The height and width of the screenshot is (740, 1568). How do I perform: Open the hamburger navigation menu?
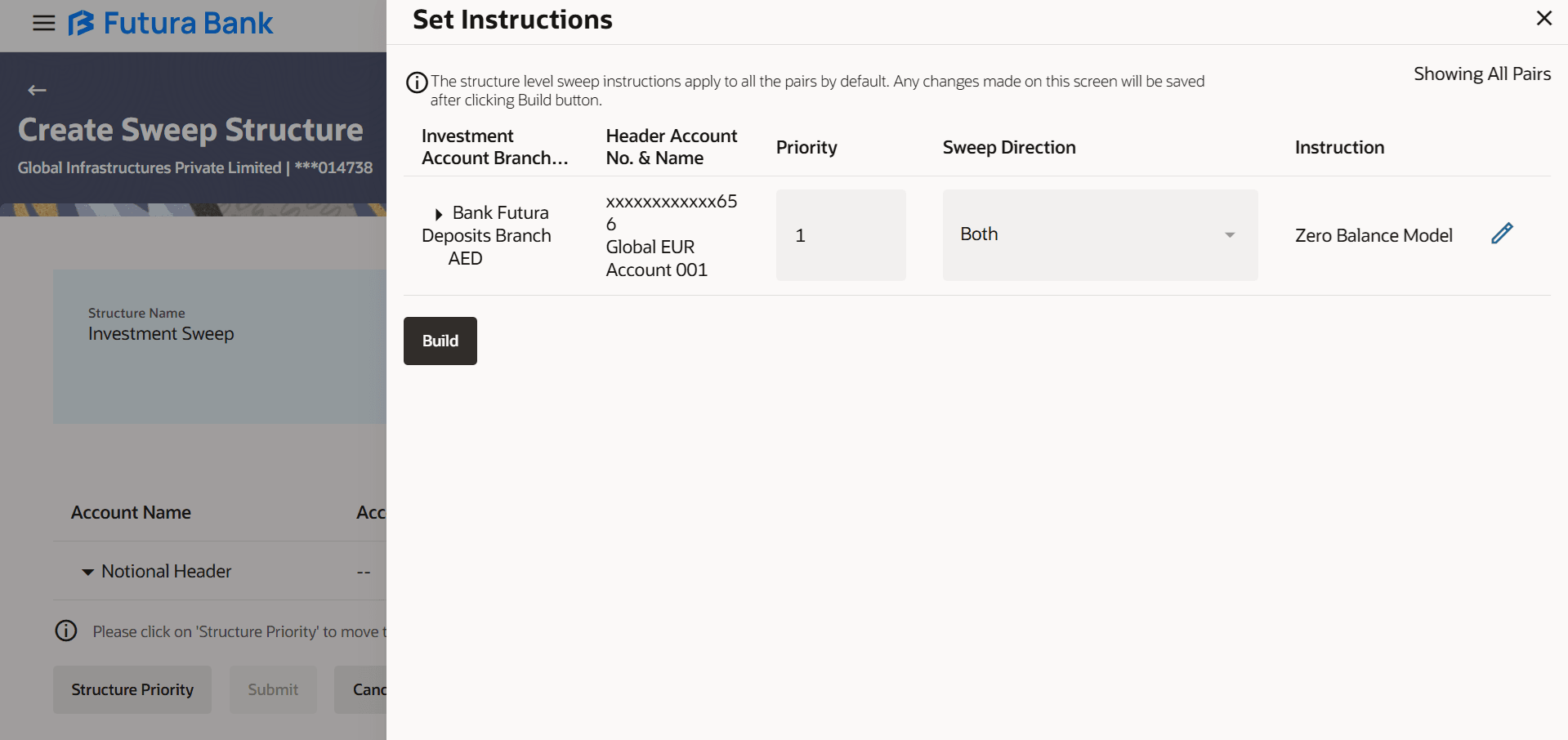[x=43, y=23]
